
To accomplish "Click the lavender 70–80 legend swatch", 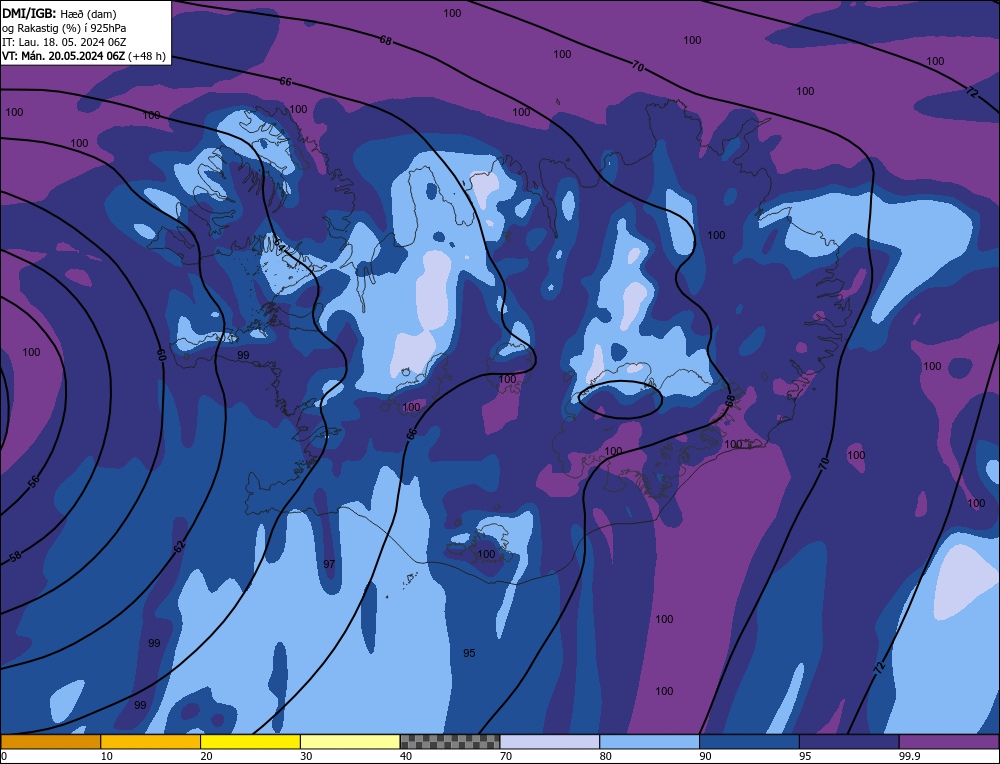I will (550, 742).
